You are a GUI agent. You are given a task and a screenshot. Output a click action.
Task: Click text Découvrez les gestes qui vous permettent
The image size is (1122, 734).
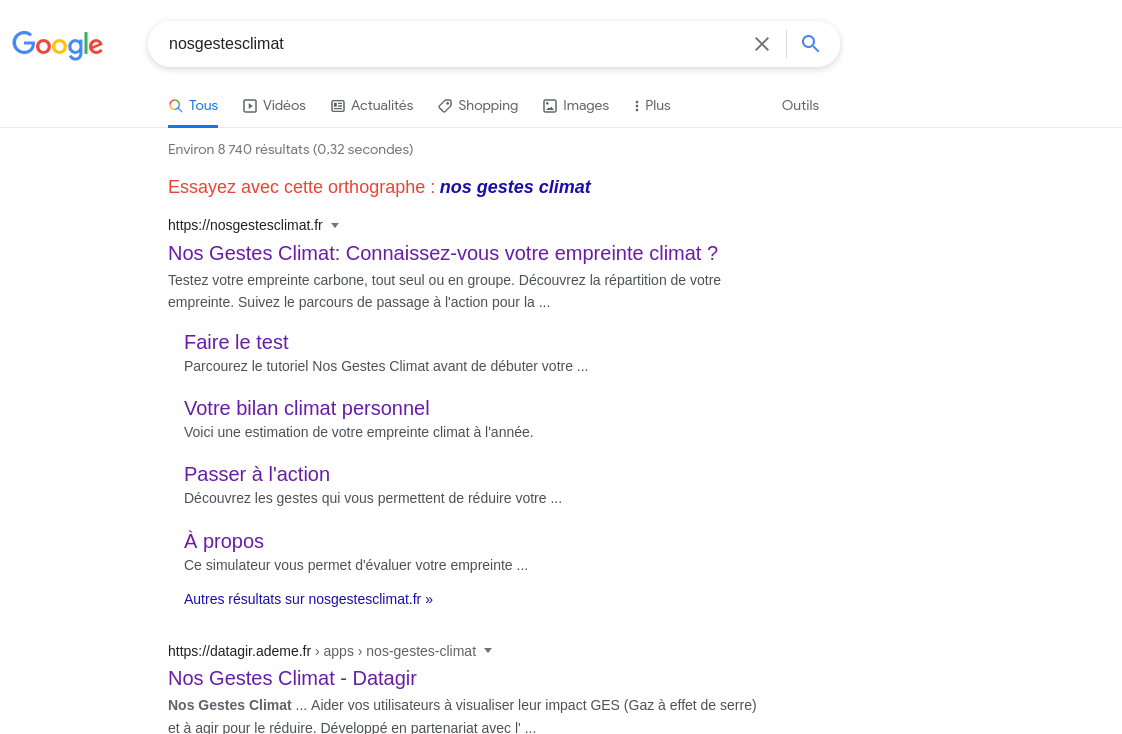373,498
